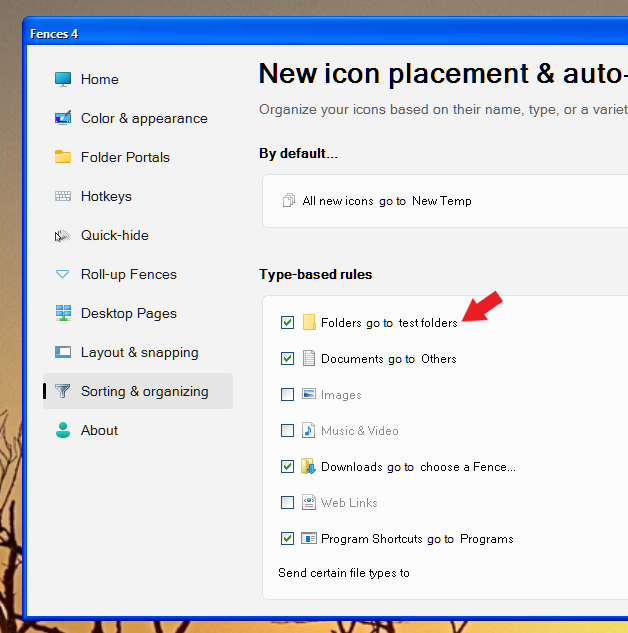
Task: Open the About page
Action: [138, 430]
